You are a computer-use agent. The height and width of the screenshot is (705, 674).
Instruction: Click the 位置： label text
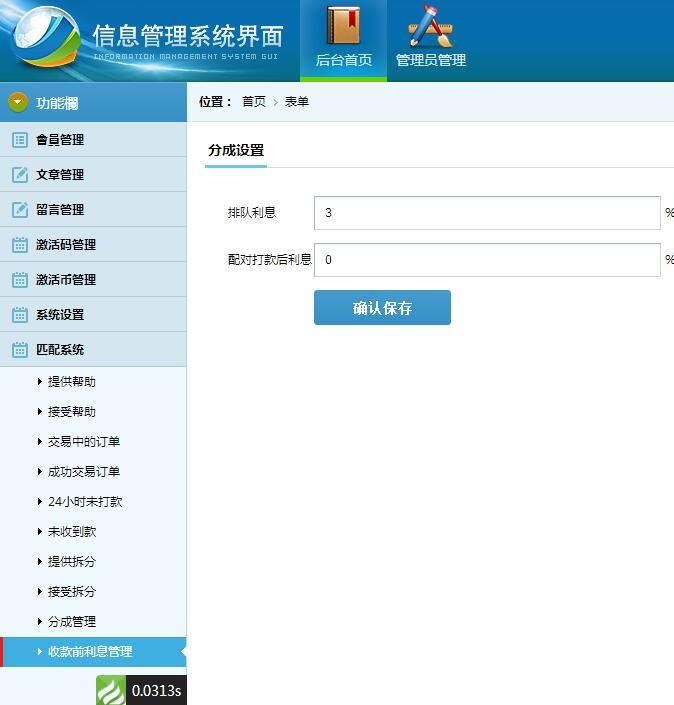[215, 102]
